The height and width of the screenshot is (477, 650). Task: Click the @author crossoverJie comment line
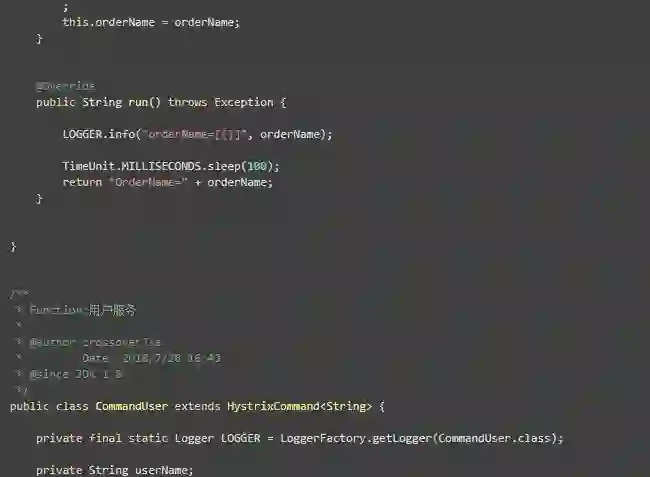(x=95, y=342)
